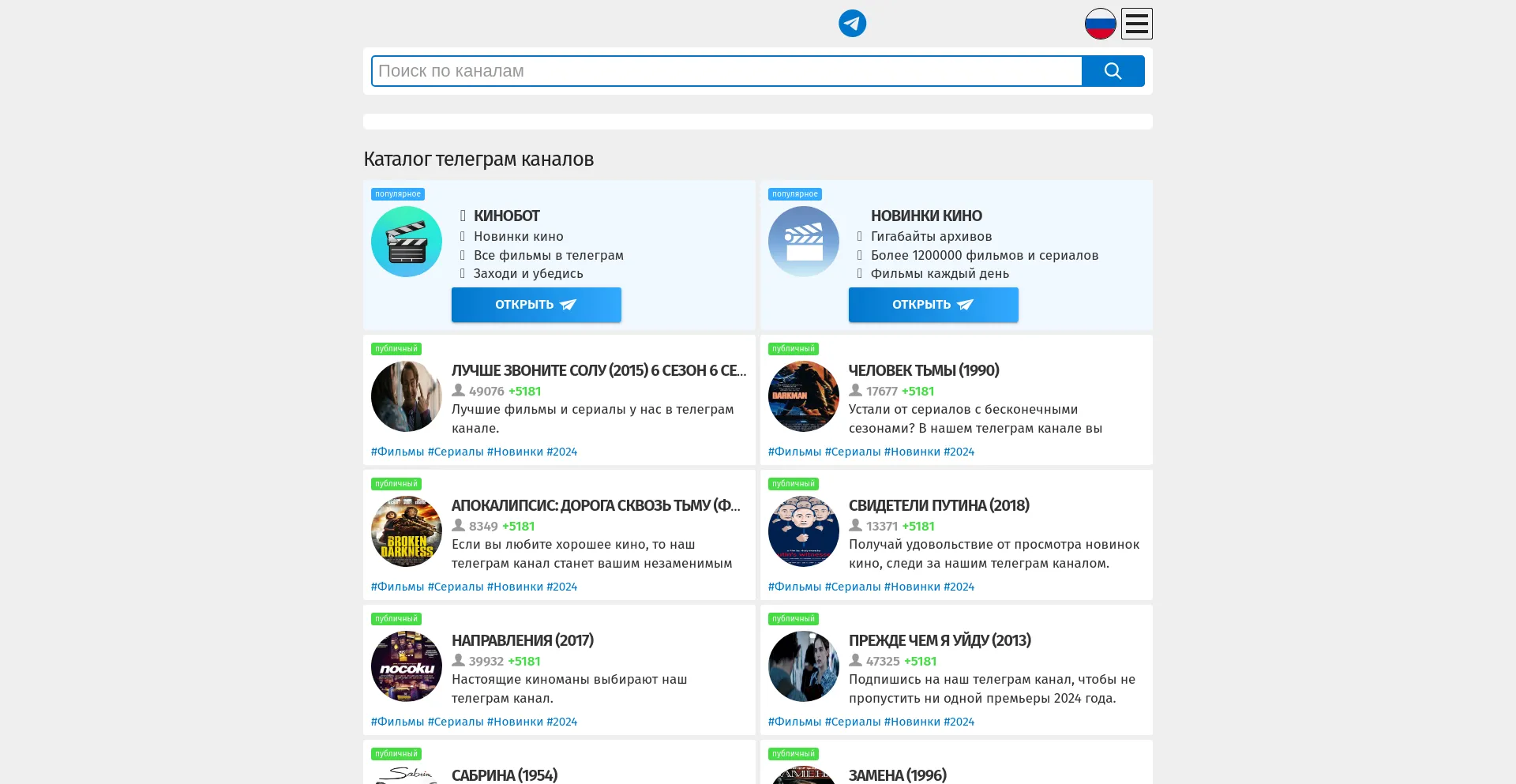The height and width of the screenshot is (784, 1516).
Task: Click публичный badge above ЧЕЛОВЕК ТЬМЫ
Action: (x=794, y=349)
